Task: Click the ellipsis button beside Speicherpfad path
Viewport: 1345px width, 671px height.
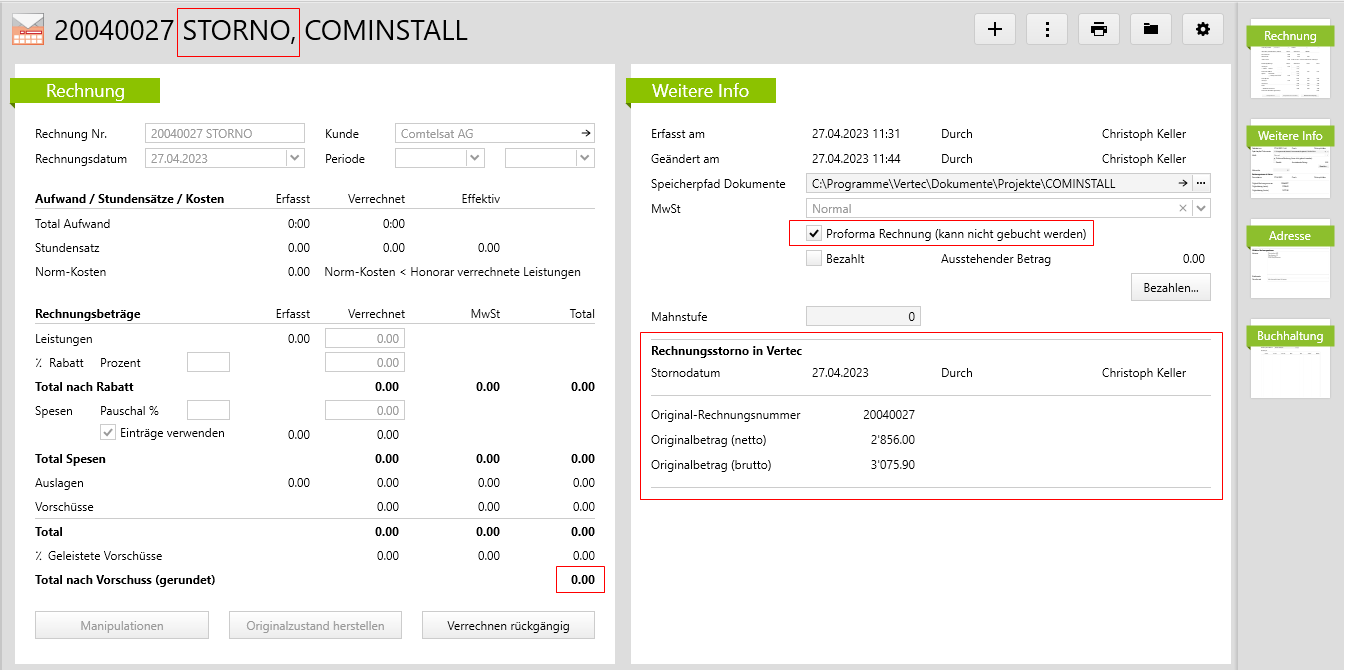Action: [x=1201, y=183]
